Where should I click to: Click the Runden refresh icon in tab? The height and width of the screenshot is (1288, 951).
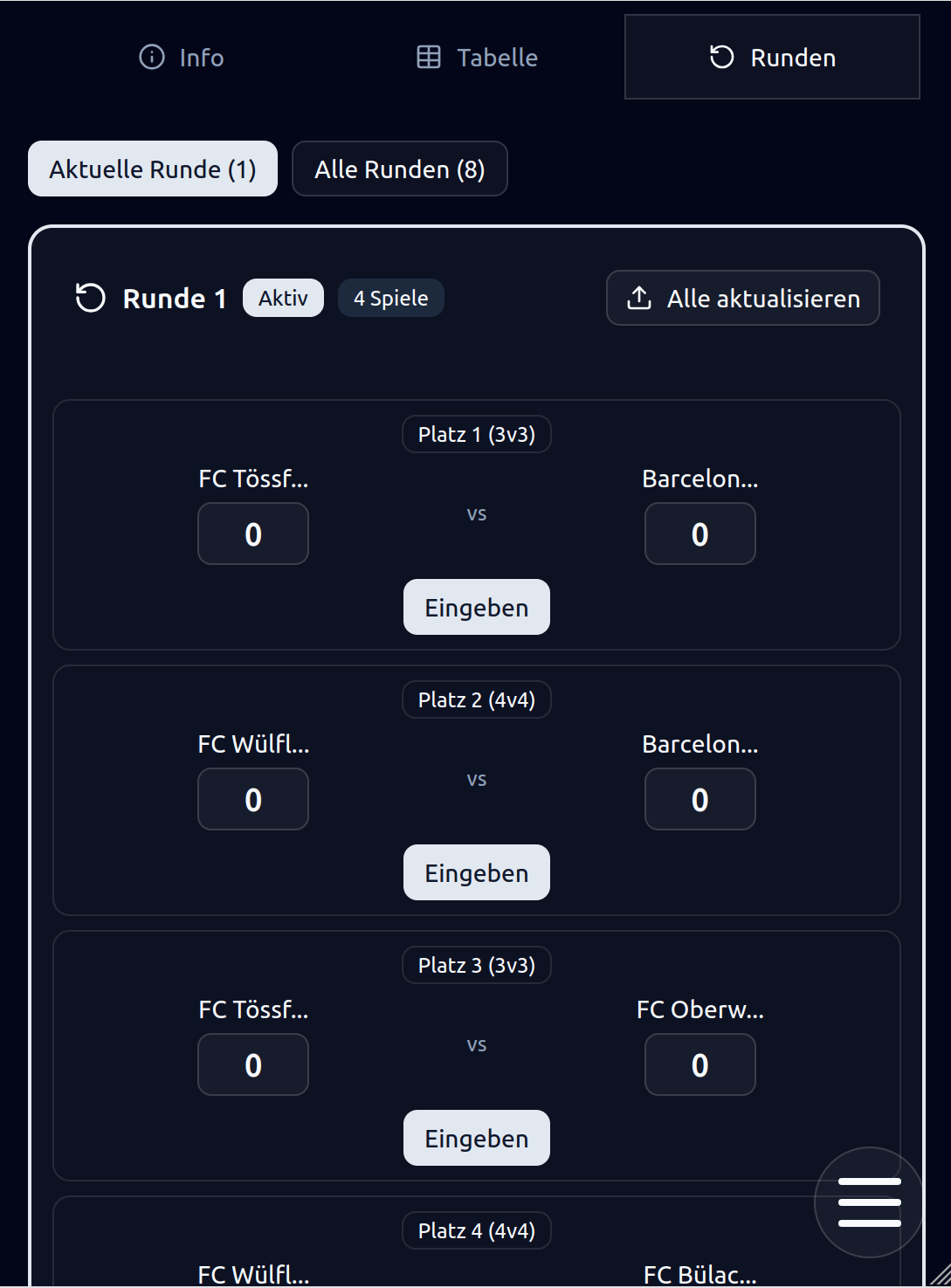point(722,58)
